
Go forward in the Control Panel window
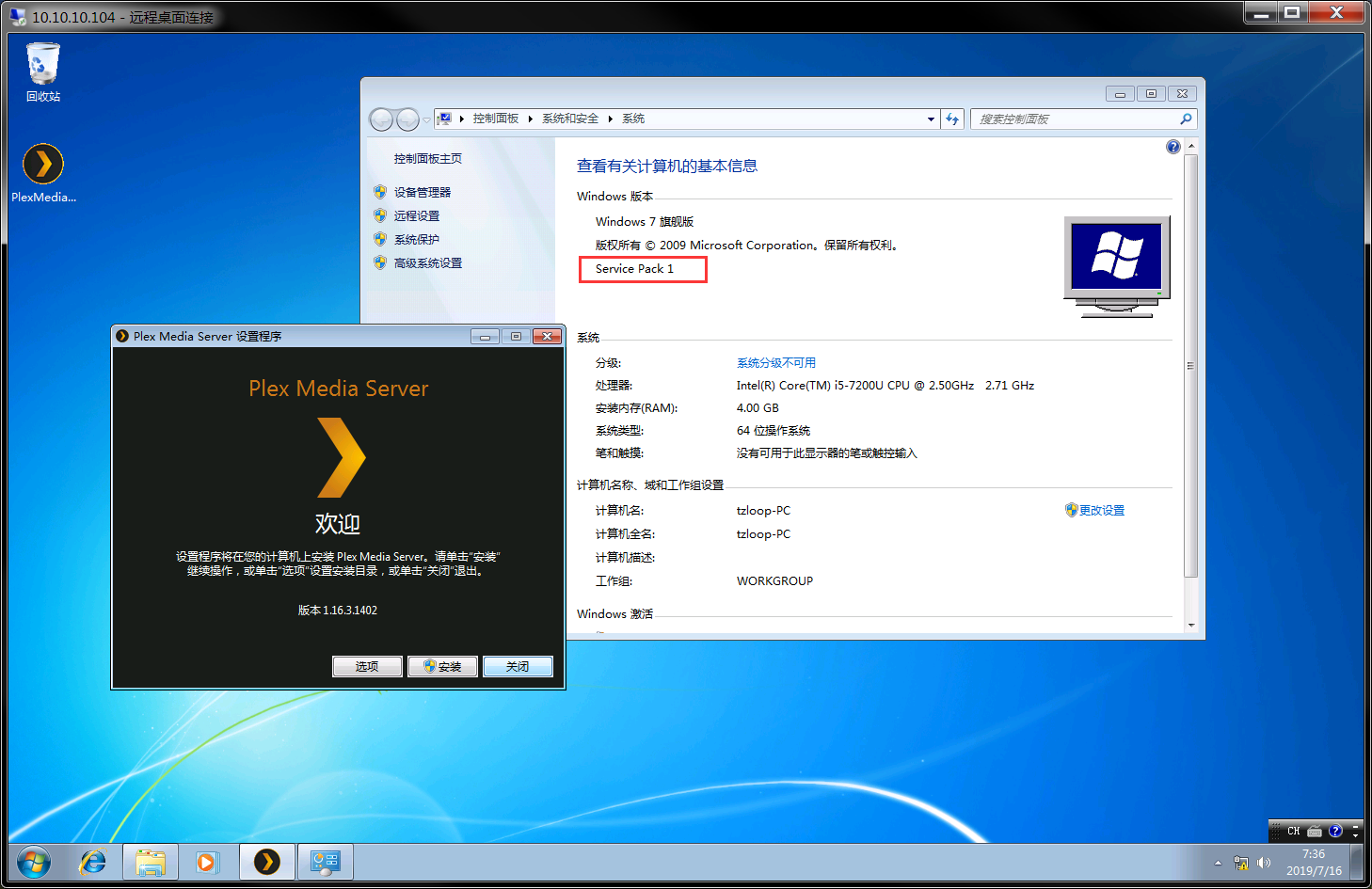(407, 119)
